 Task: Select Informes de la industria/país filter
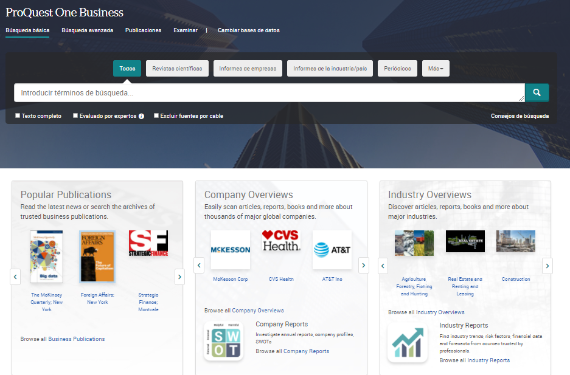point(330,68)
